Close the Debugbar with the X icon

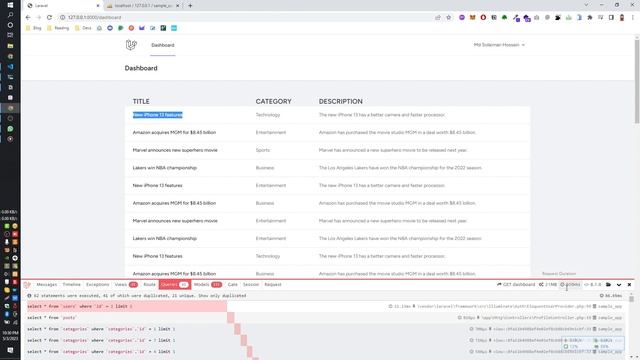629,284
